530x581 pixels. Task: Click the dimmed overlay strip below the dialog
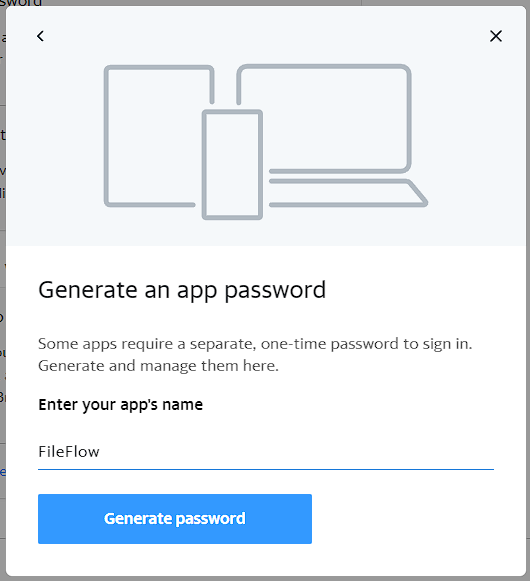click(265, 579)
